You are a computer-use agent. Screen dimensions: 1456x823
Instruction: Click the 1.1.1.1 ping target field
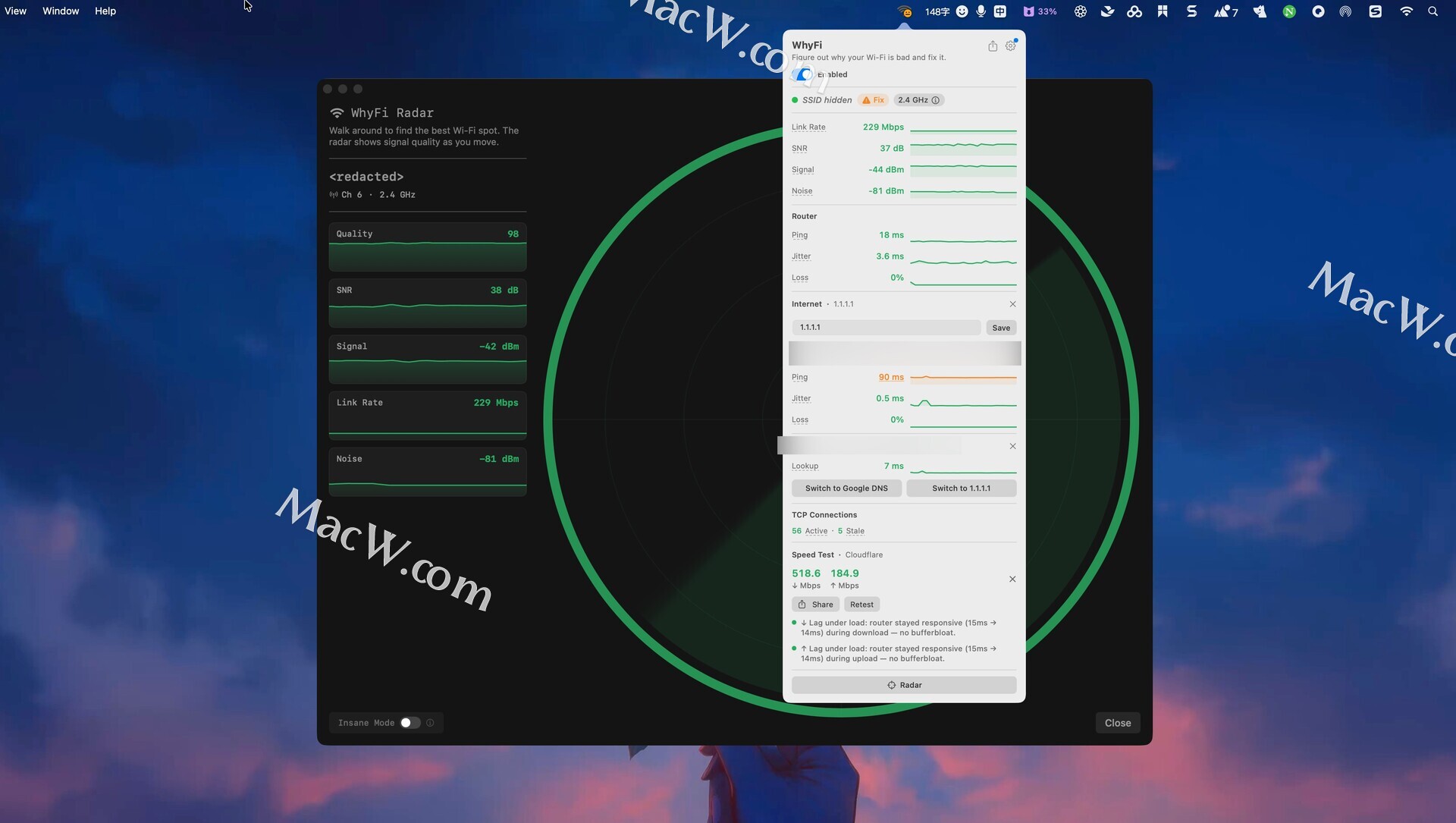point(886,328)
